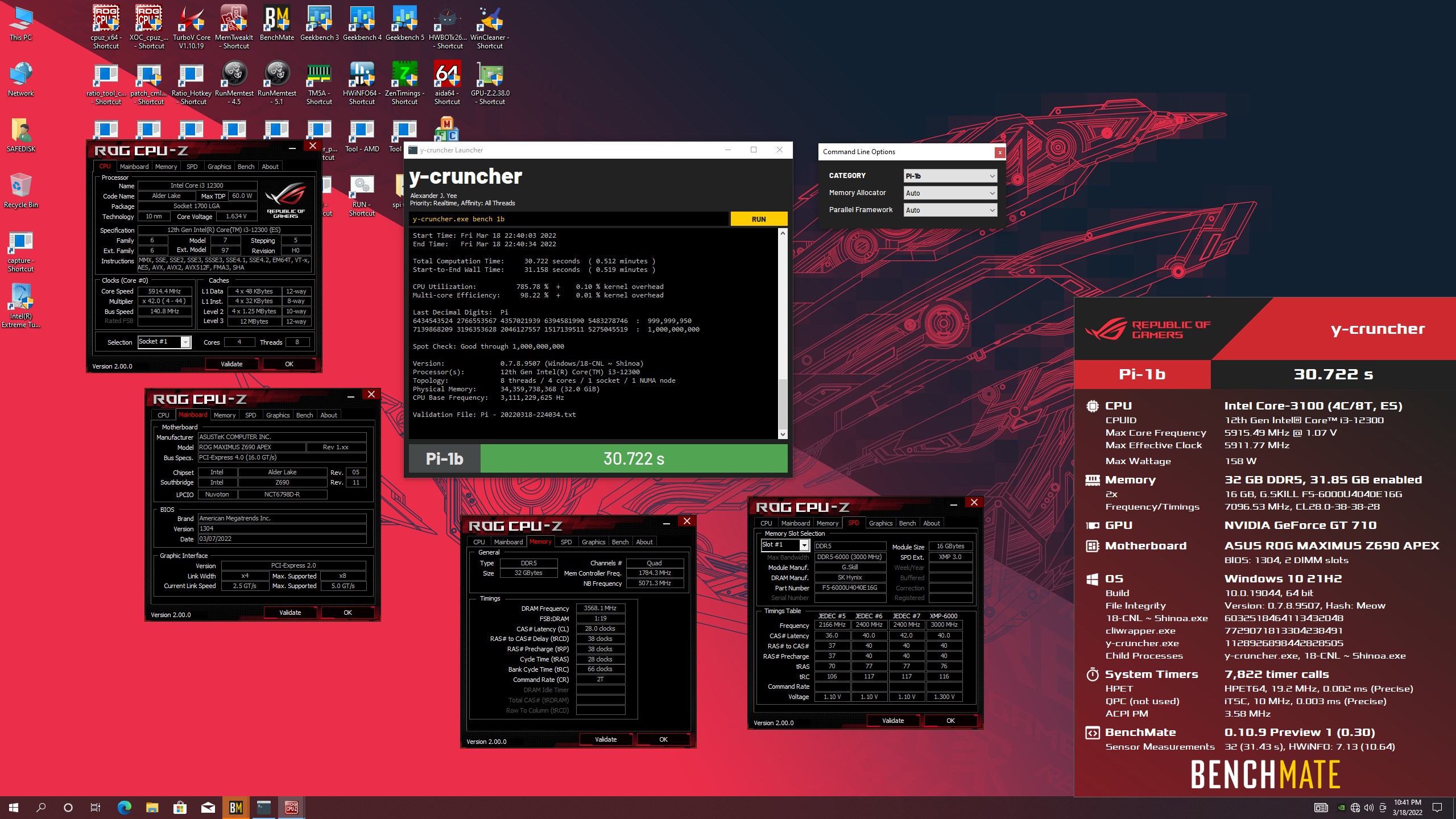Close the Command Line Options panel

pos(999,152)
